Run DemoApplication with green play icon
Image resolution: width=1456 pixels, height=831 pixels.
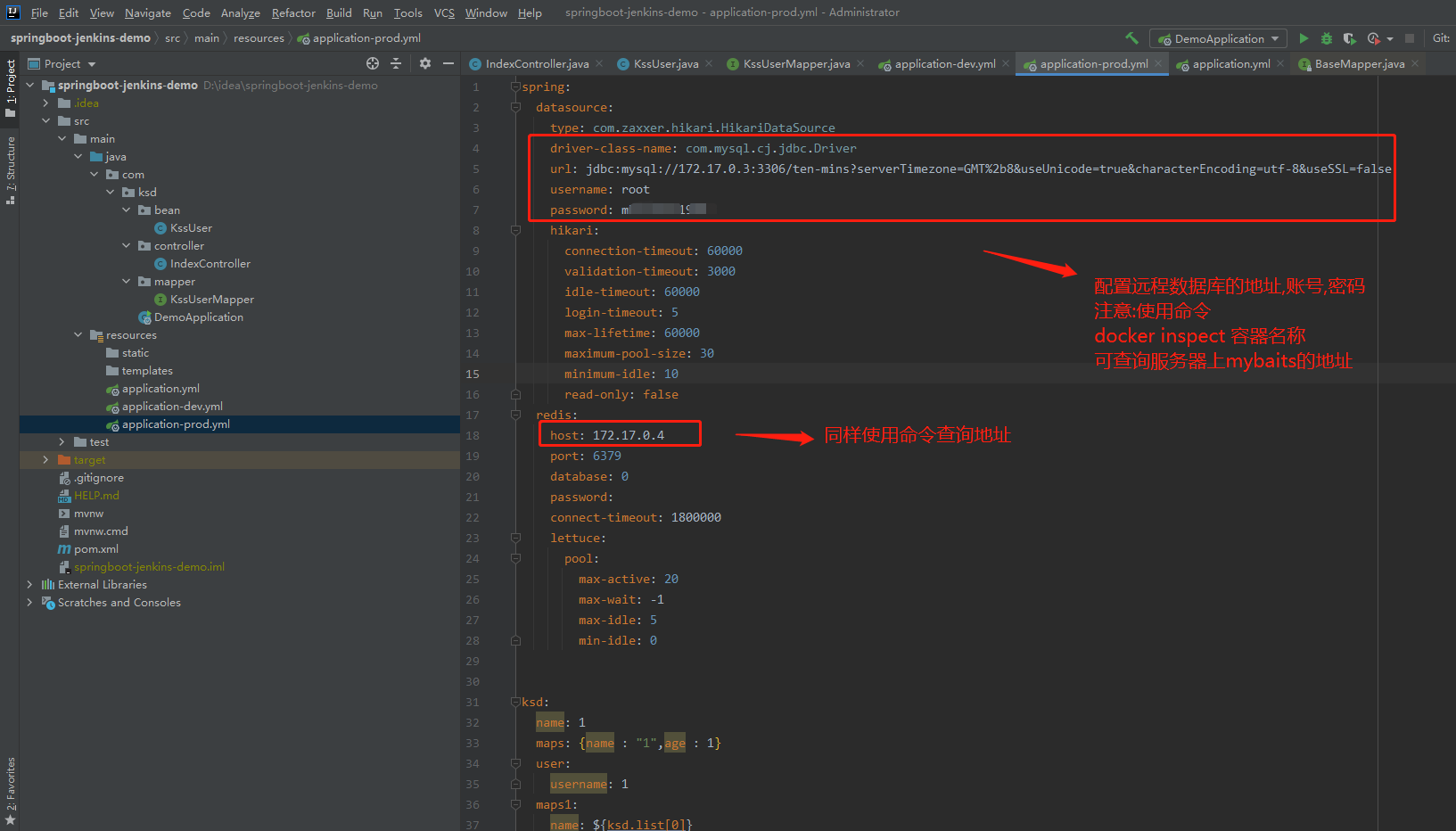tap(1304, 38)
